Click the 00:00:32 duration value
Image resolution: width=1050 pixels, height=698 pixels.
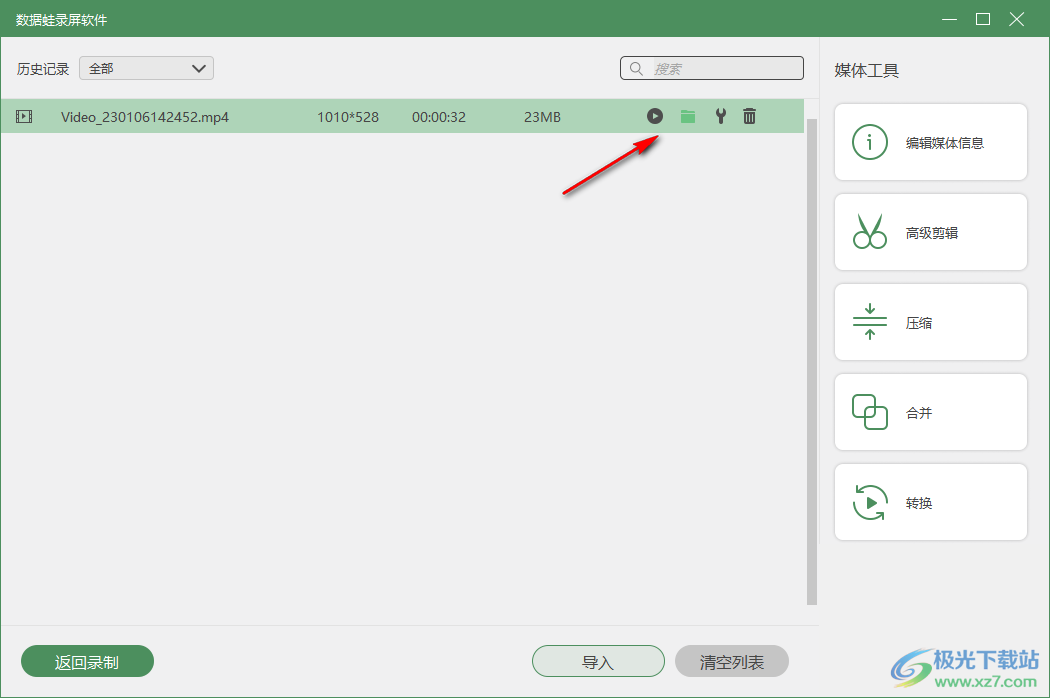tap(439, 117)
